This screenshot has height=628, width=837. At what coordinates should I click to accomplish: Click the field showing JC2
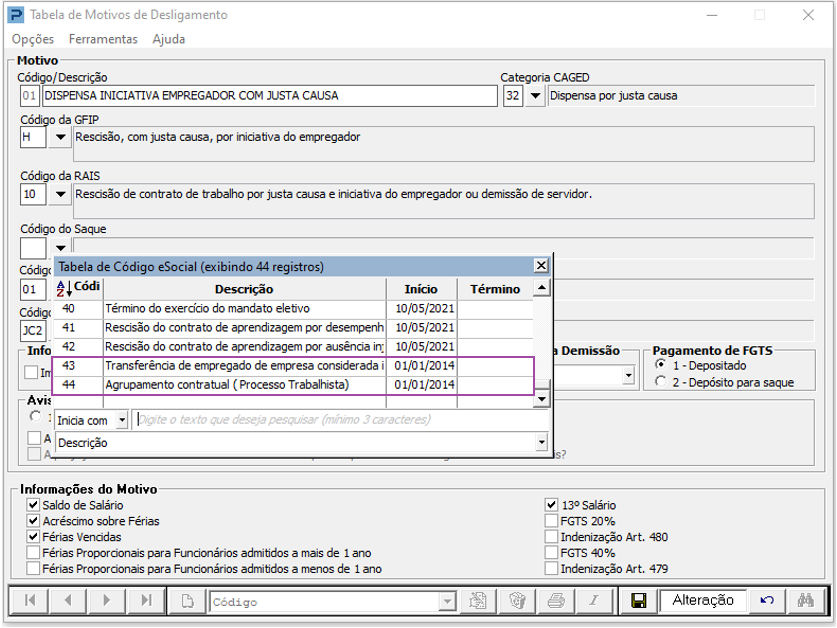(x=33, y=331)
